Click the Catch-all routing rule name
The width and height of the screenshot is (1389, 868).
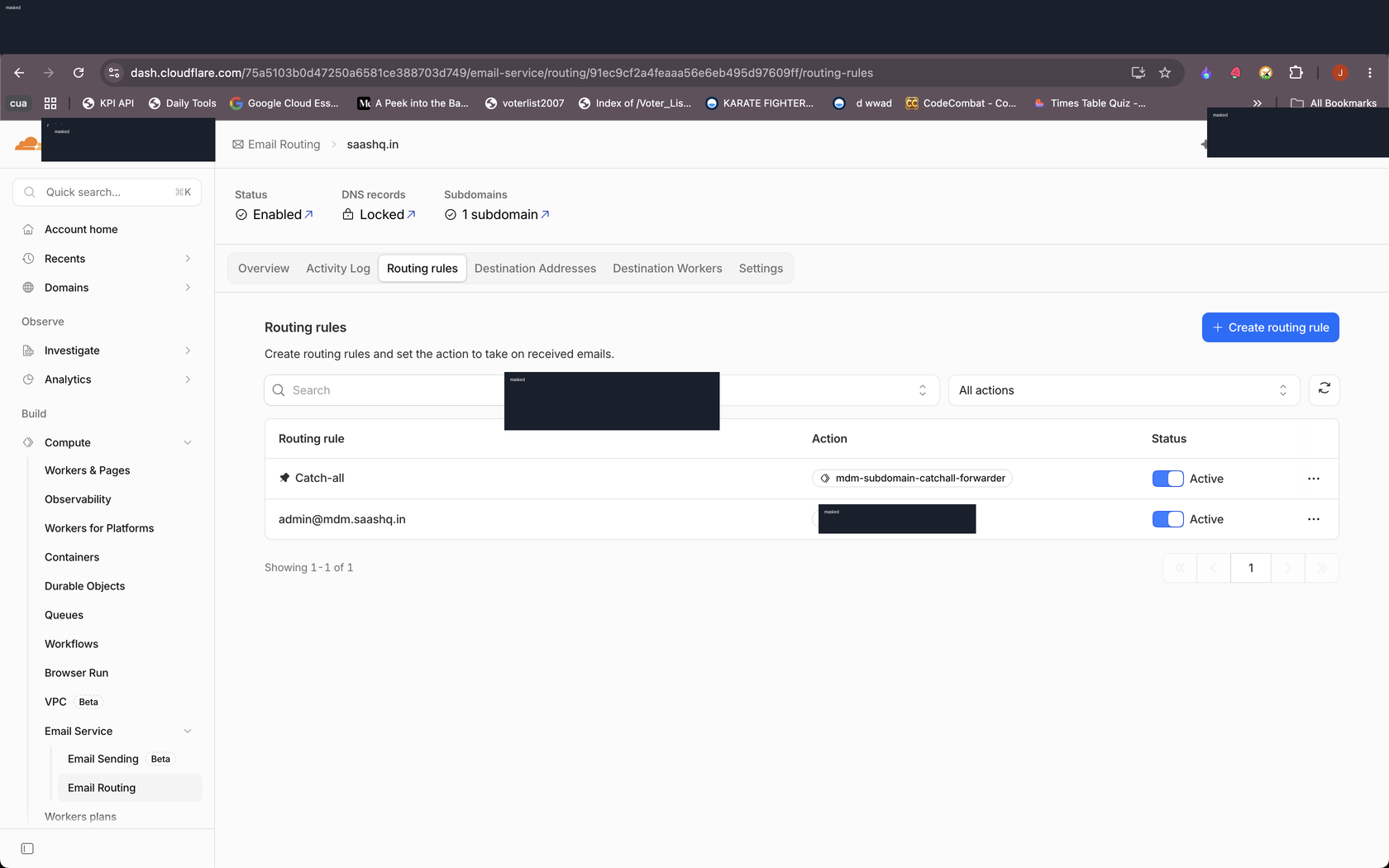[x=320, y=478]
